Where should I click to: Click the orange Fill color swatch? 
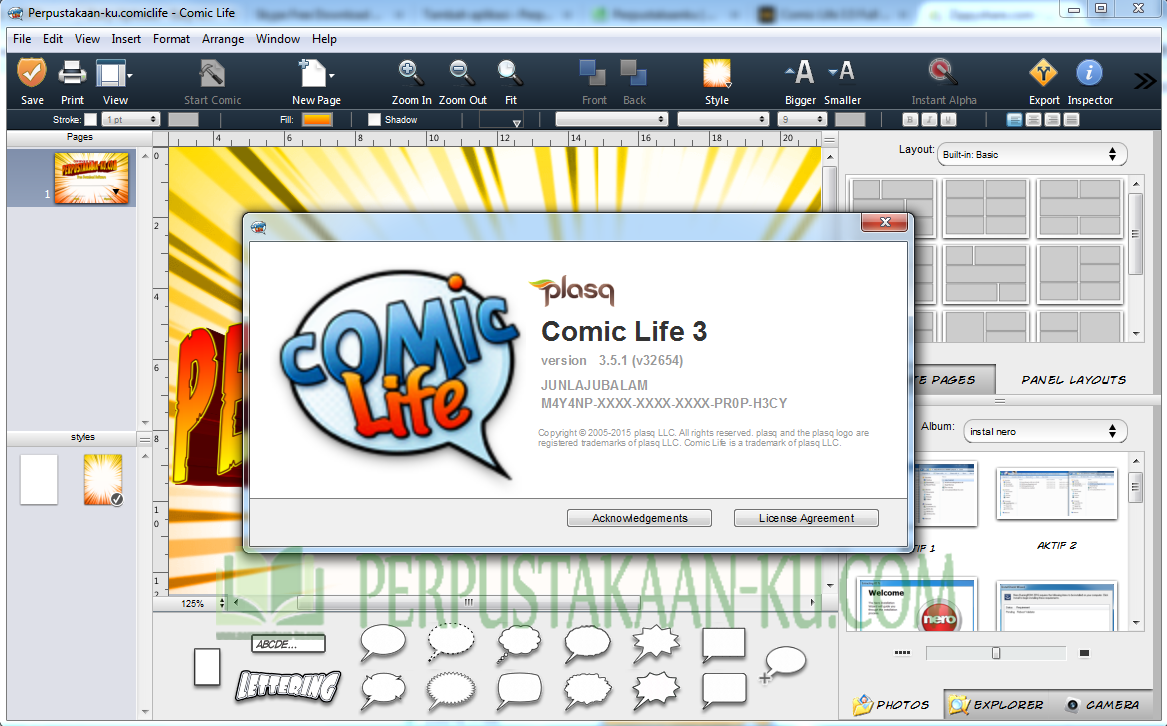pyautogui.click(x=316, y=119)
